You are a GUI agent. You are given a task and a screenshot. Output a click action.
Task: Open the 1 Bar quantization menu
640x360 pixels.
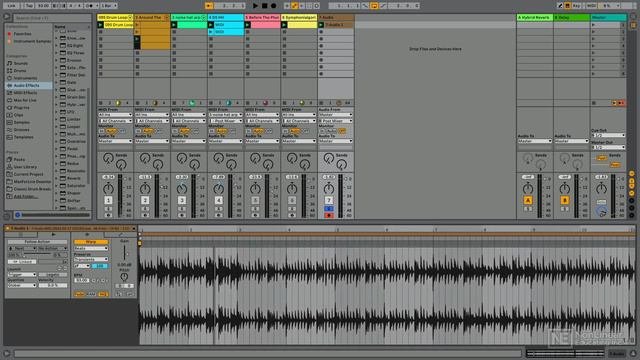pyautogui.click(x=109, y=6)
